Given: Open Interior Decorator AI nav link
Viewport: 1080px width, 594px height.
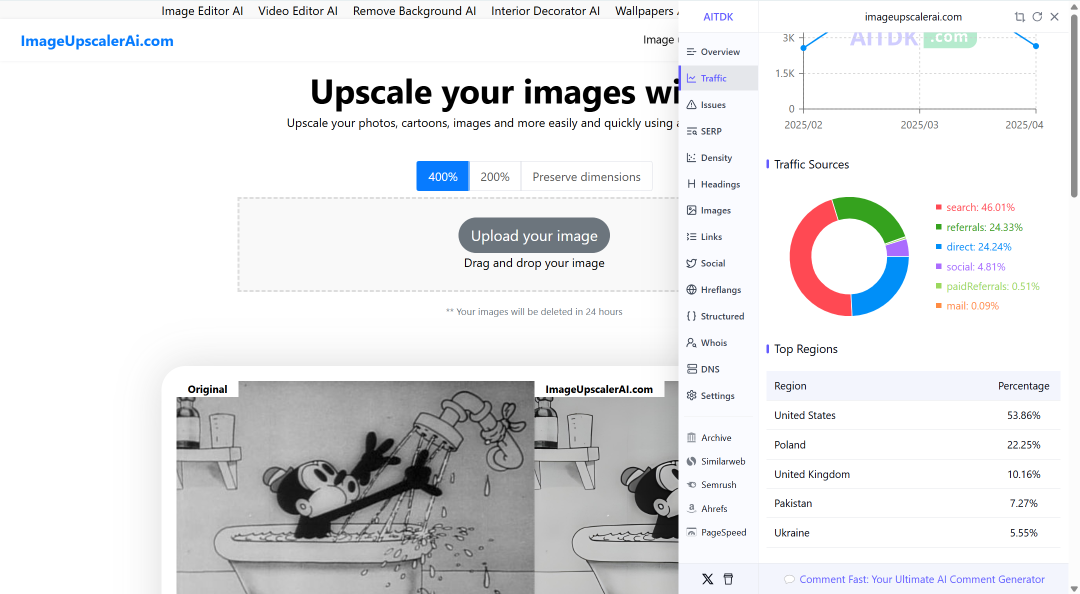Looking at the screenshot, I should [545, 11].
